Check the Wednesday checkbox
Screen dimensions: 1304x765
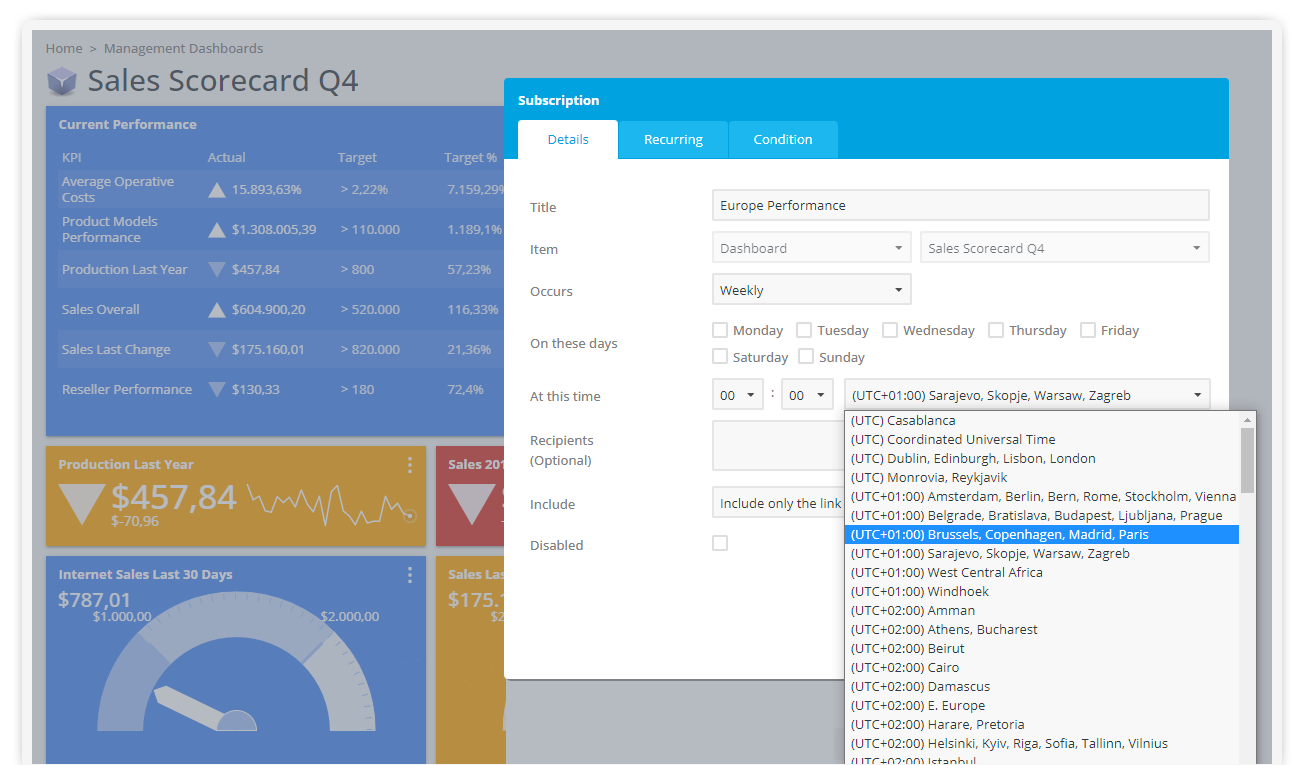tap(890, 330)
